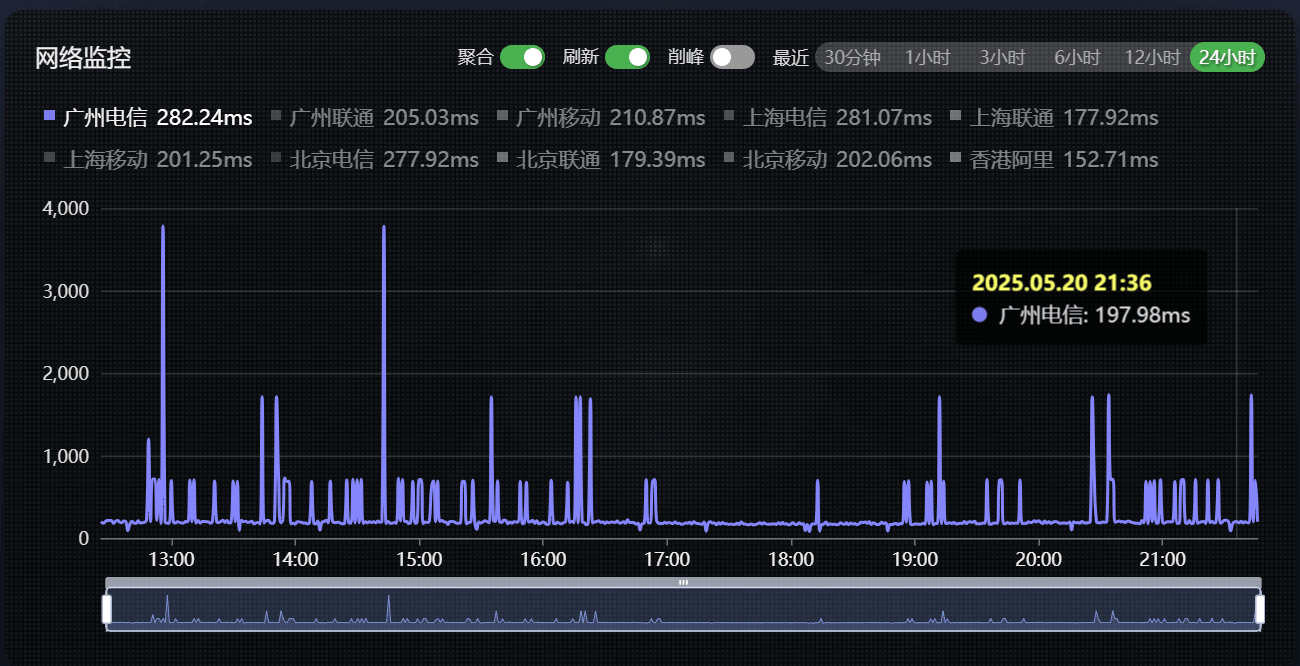
Task: Turn off the 聚合 toggle switch
Action: click(x=522, y=57)
